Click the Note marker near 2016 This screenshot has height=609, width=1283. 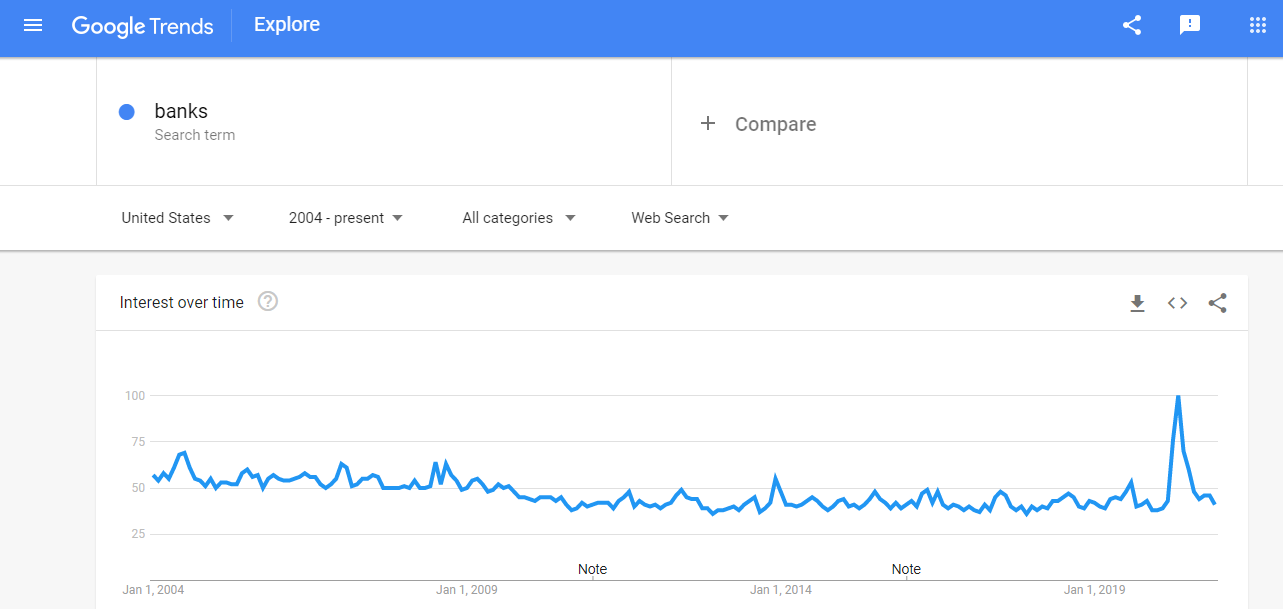(x=906, y=569)
